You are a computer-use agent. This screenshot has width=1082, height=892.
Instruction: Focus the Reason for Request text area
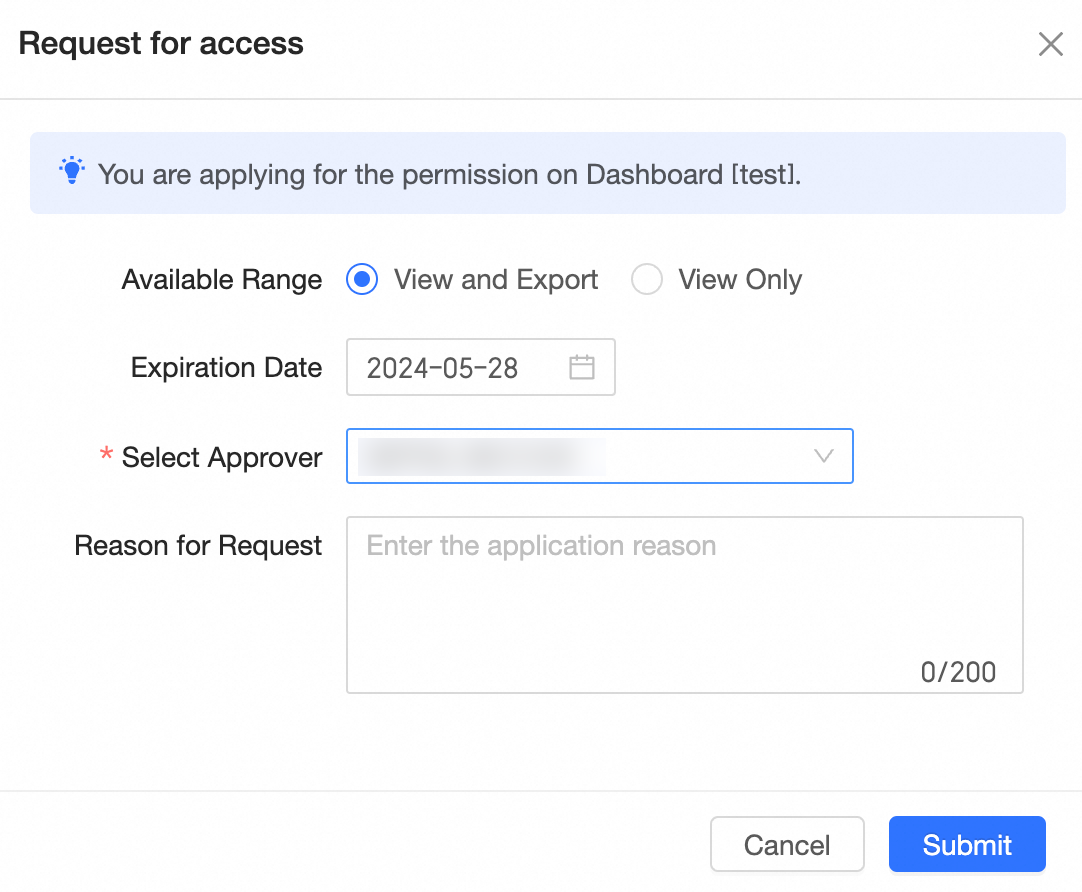click(684, 600)
